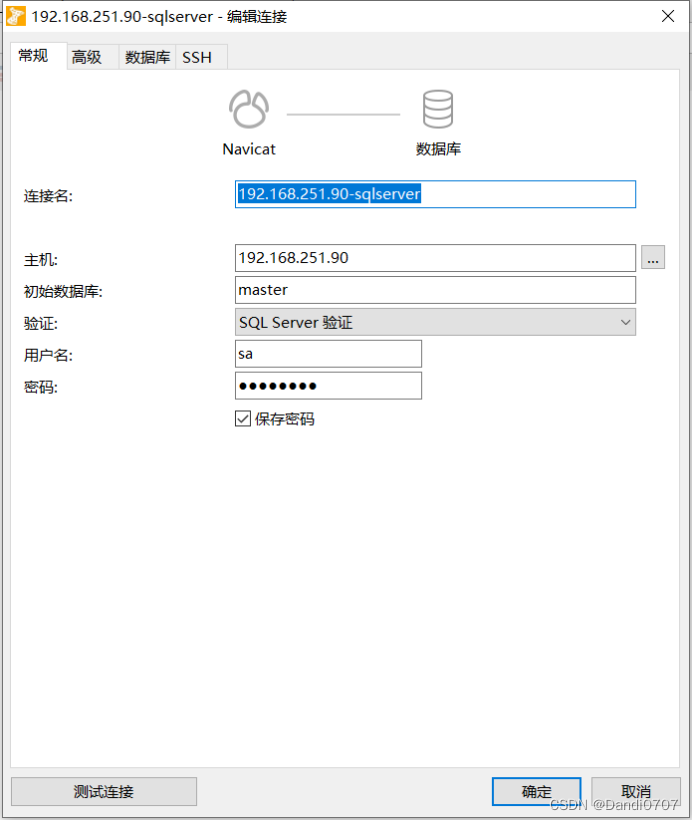Click the 主机 input field
Image resolution: width=693 pixels, height=820 pixels.
click(x=435, y=258)
